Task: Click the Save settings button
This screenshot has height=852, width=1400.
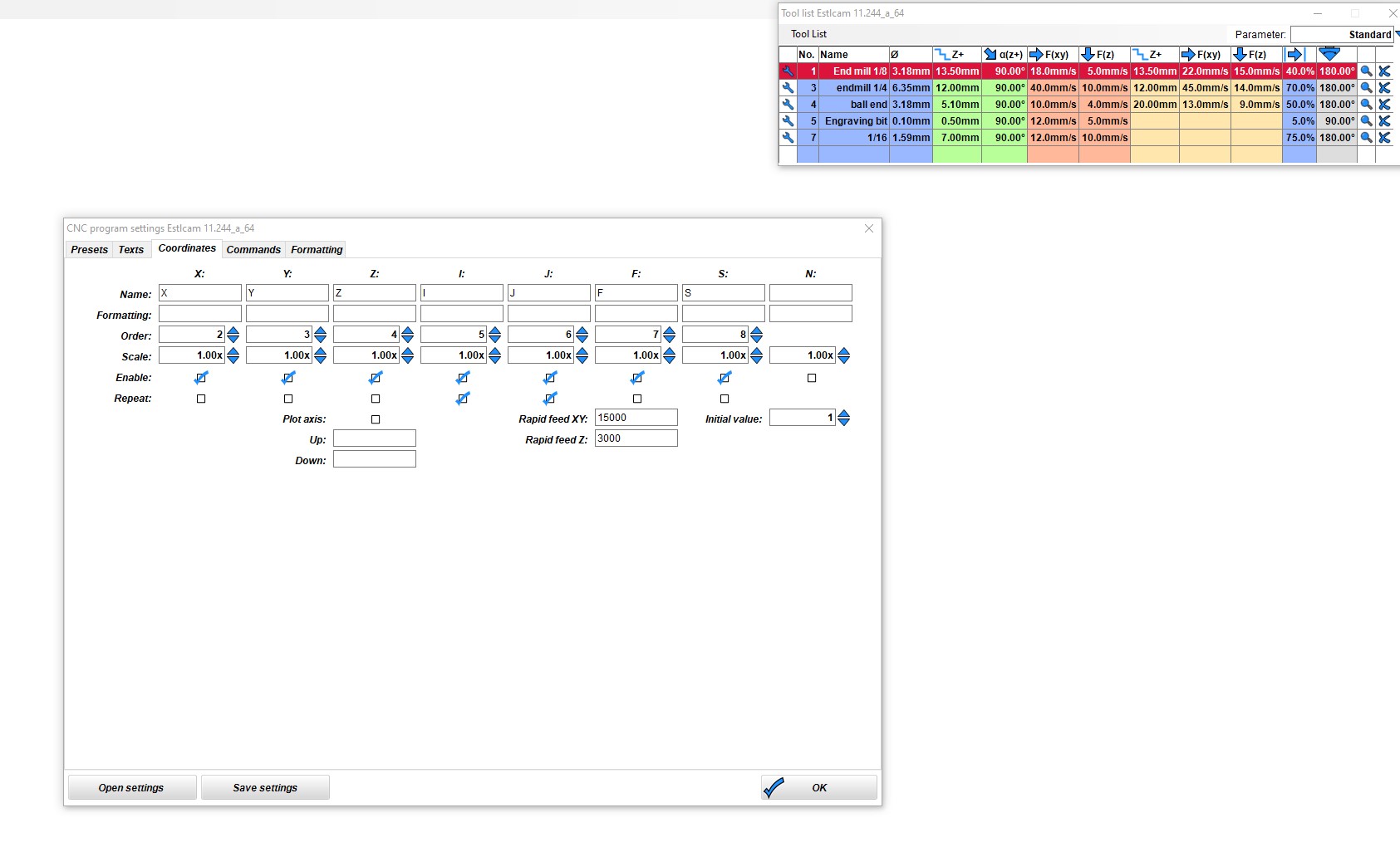Action: (265, 787)
